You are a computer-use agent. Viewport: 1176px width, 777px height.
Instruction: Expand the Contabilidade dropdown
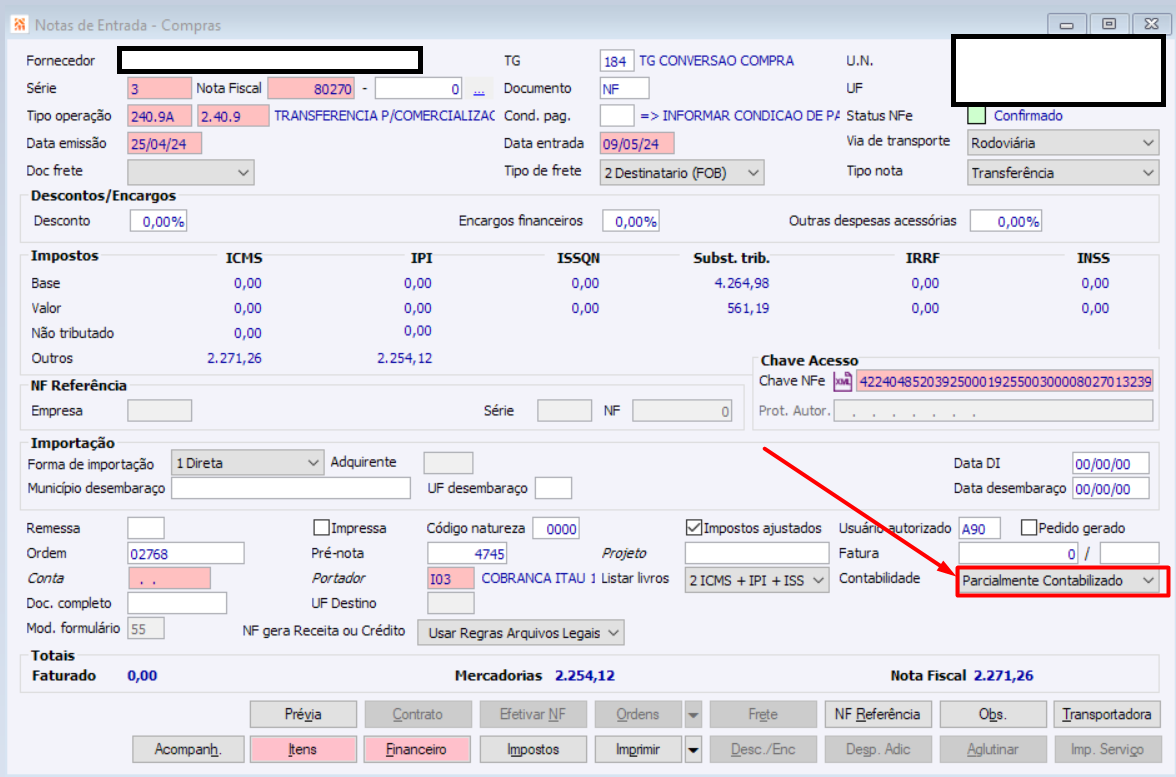tap(1058, 581)
